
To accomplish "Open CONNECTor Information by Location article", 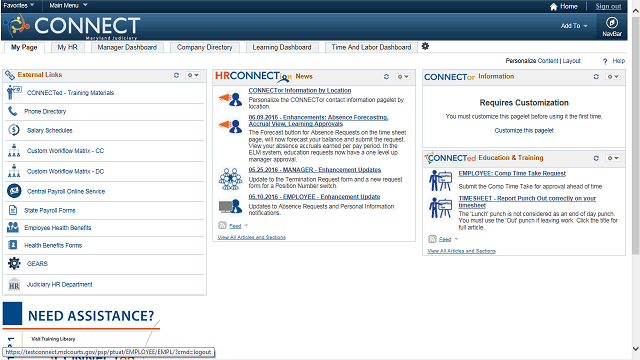I will (300, 90).
